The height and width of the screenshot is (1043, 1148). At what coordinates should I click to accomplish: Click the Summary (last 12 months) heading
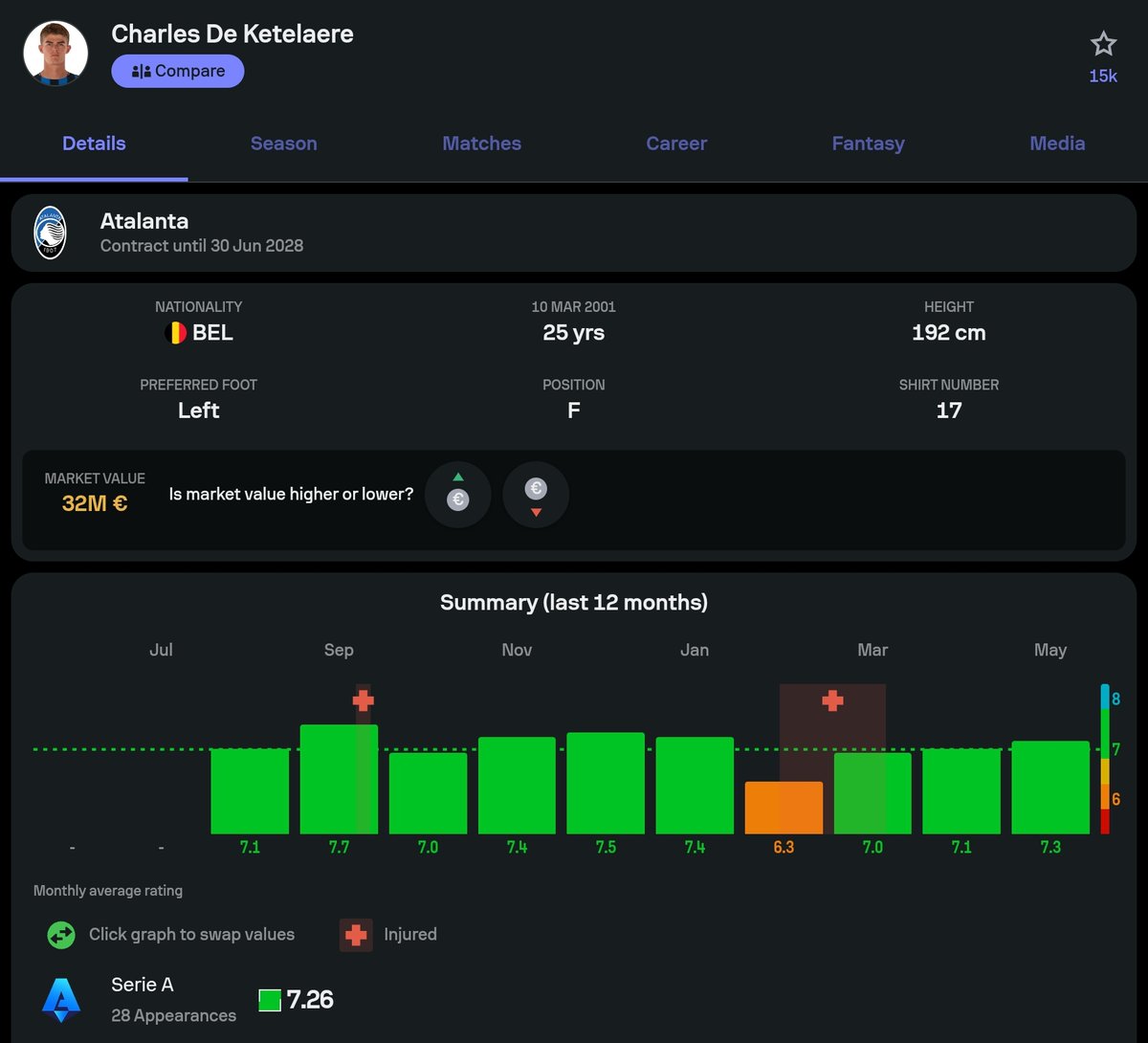tap(574, 603)
